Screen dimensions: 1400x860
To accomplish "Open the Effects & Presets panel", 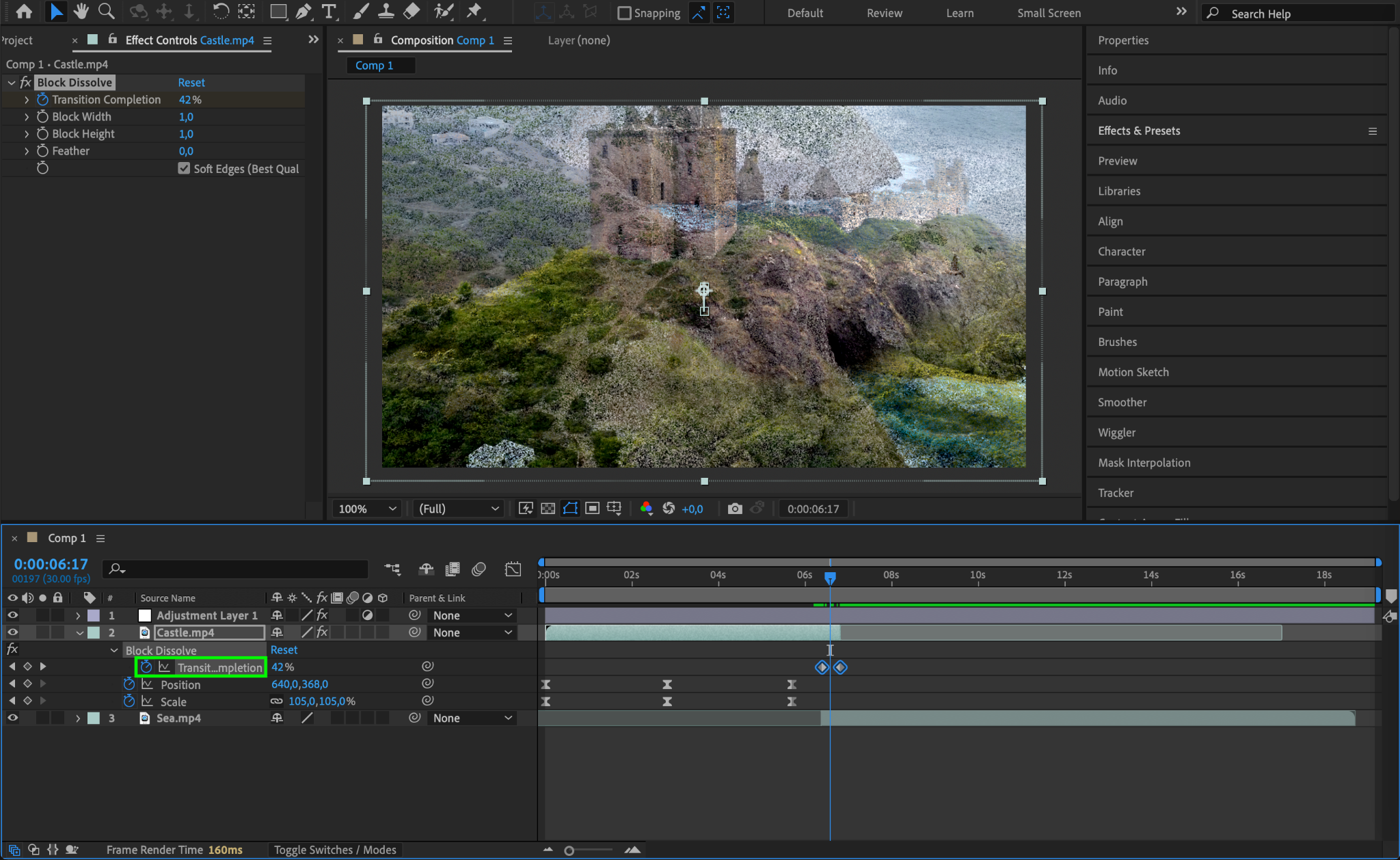I will pyautogui.click(x=1139, y=131).
